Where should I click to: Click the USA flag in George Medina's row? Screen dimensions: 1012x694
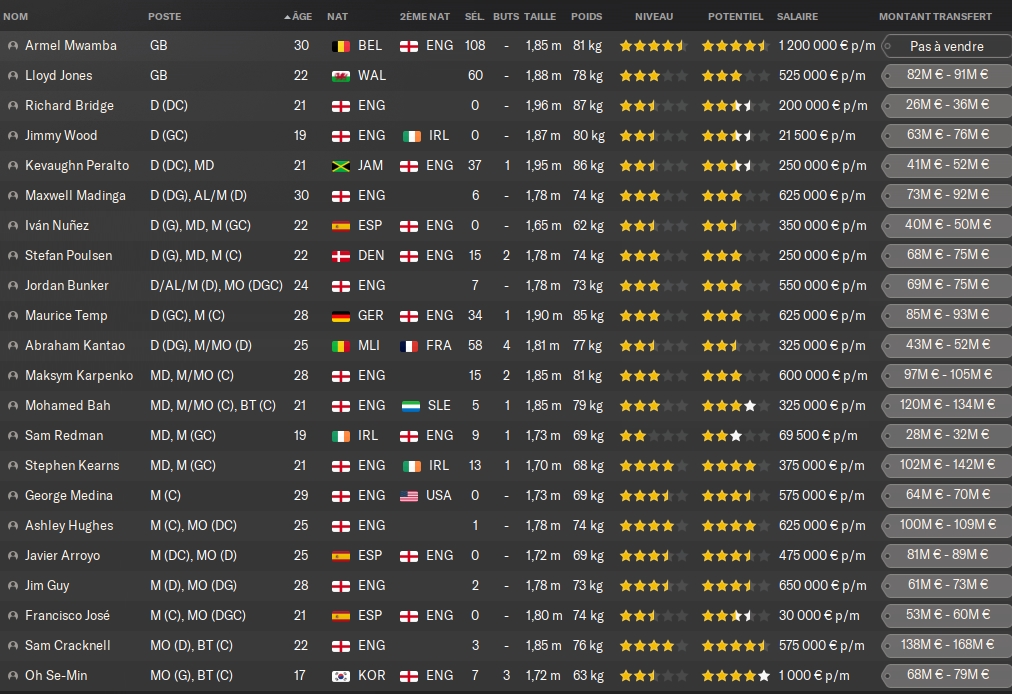[411, 496]
